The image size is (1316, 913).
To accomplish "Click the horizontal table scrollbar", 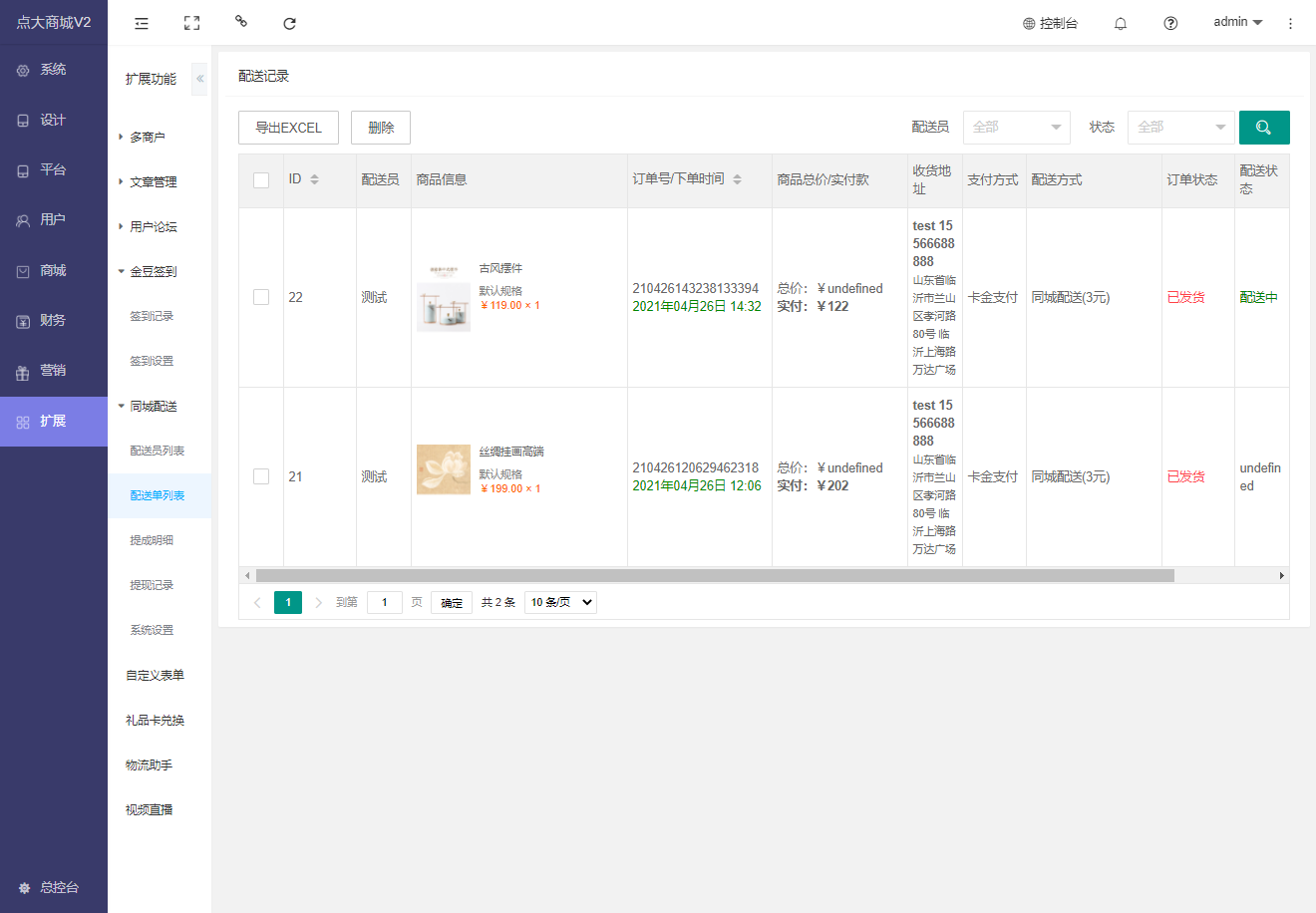I will (x=715, y=575).
